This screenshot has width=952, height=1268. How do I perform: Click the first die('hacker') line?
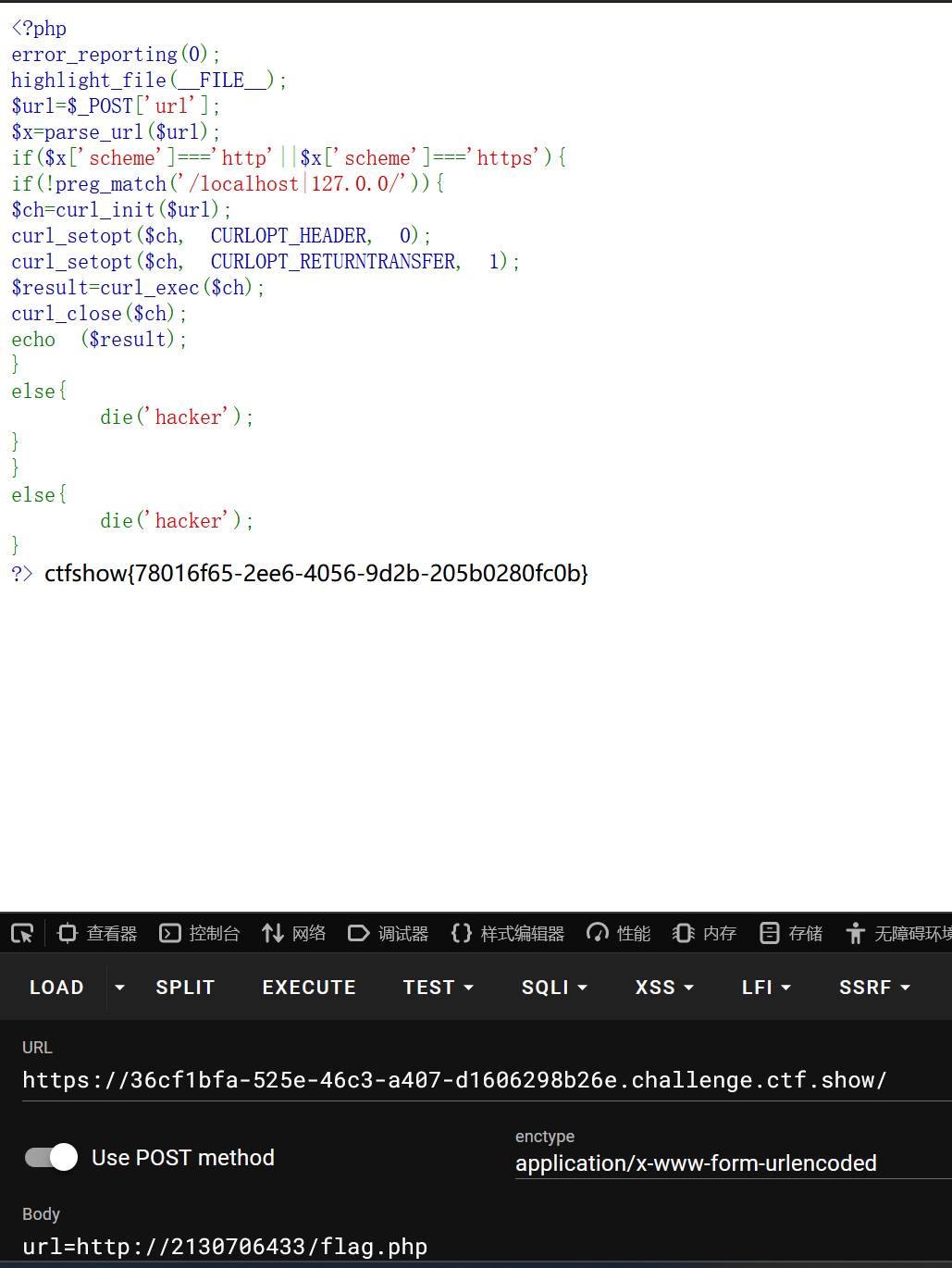click(177, 417)
